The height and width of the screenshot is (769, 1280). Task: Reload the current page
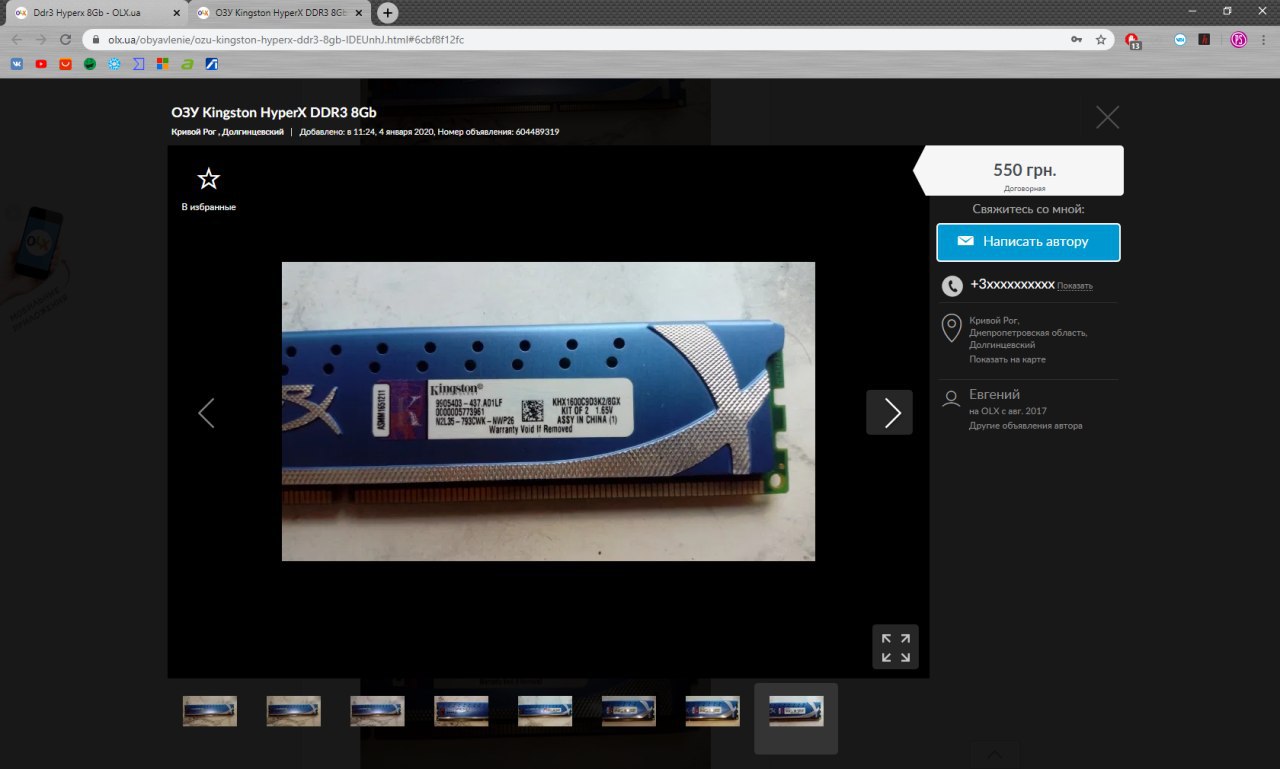coord(66,39)
